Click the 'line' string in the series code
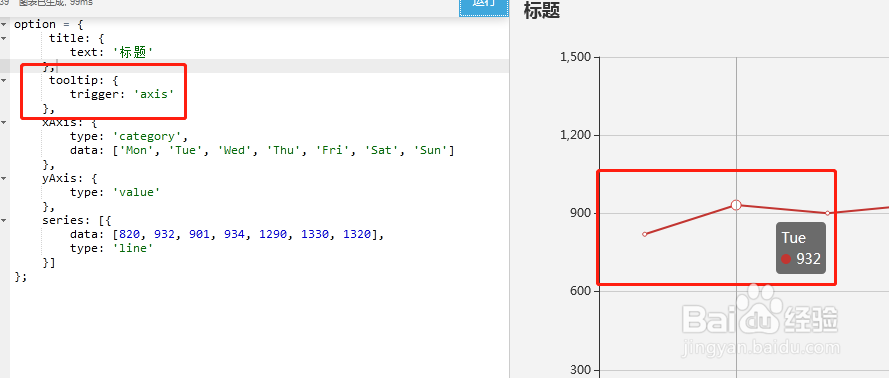The width and height of the screenshot is (889, 378). 133,249
